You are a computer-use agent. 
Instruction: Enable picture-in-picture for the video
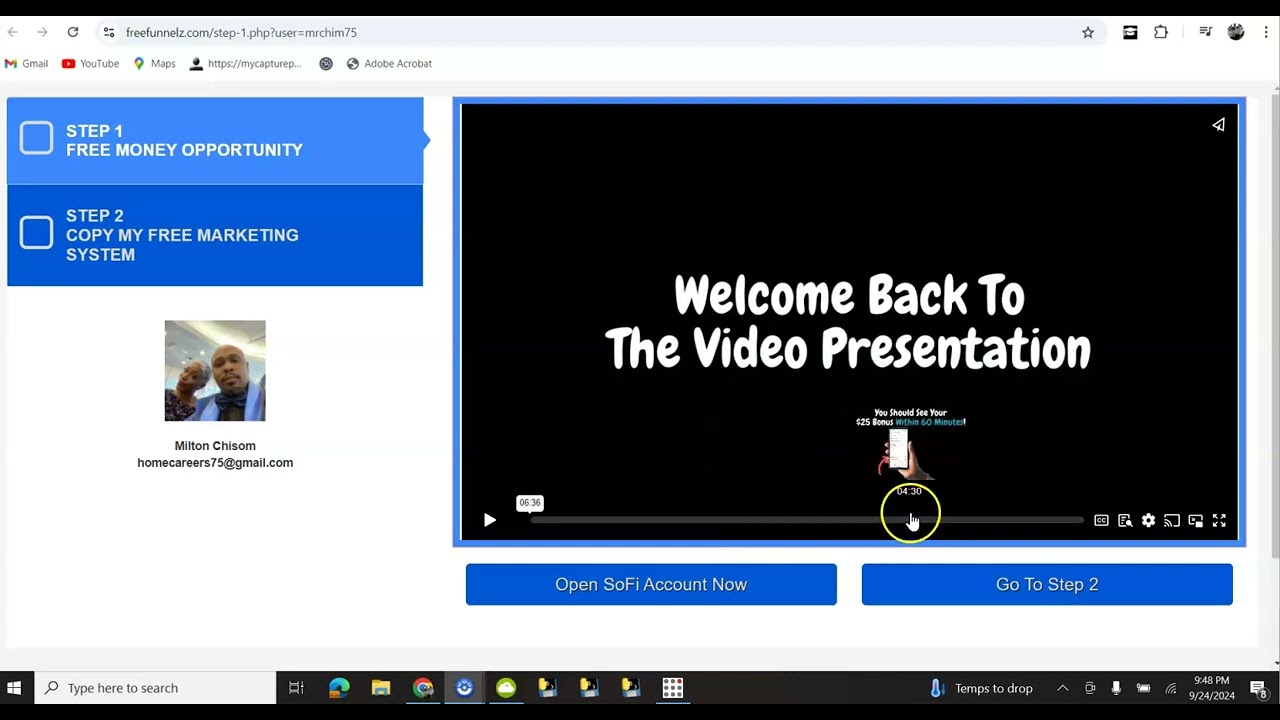point(1196,520)
